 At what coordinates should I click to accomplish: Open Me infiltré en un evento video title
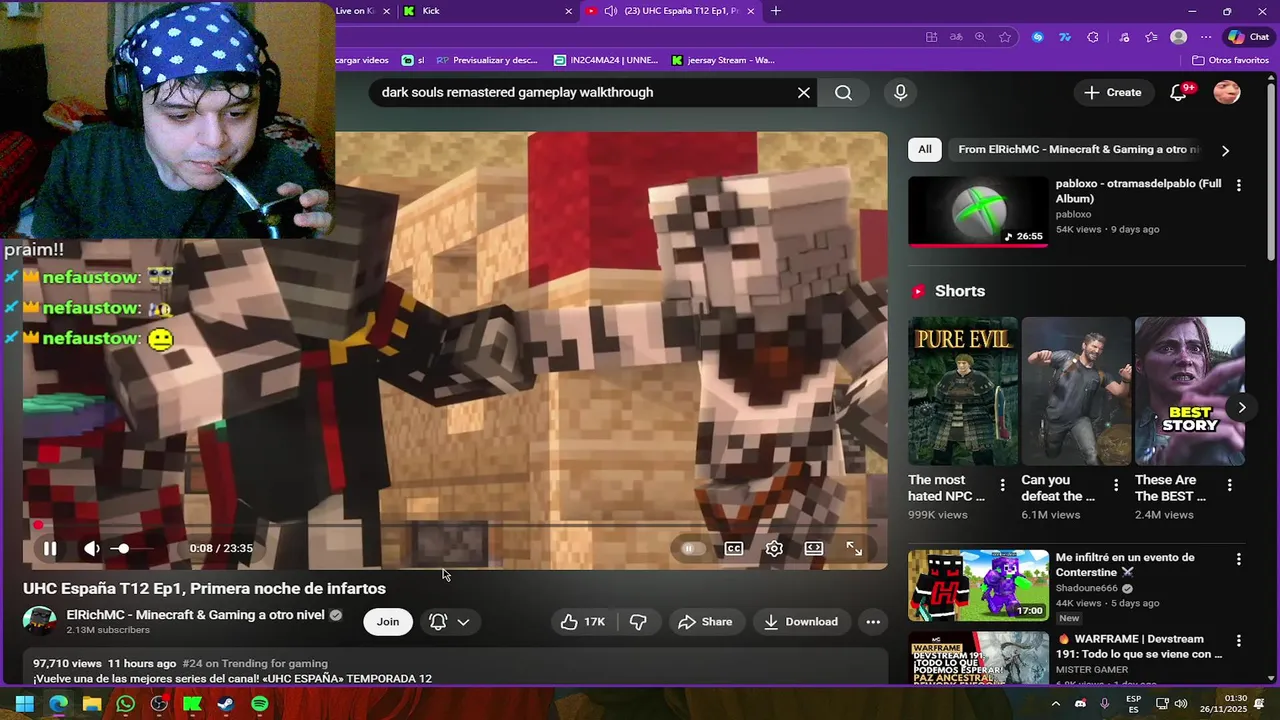click(x=1125, y=565)
